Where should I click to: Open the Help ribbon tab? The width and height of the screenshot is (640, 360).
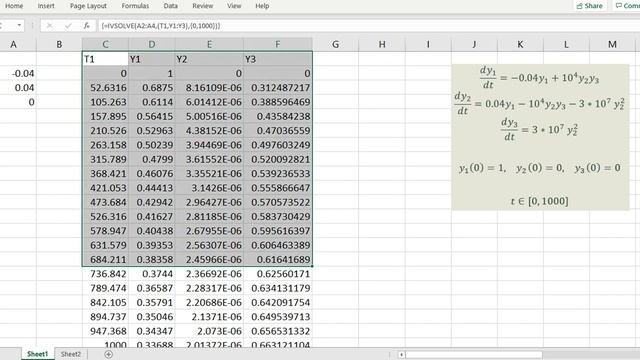[262, 6]
